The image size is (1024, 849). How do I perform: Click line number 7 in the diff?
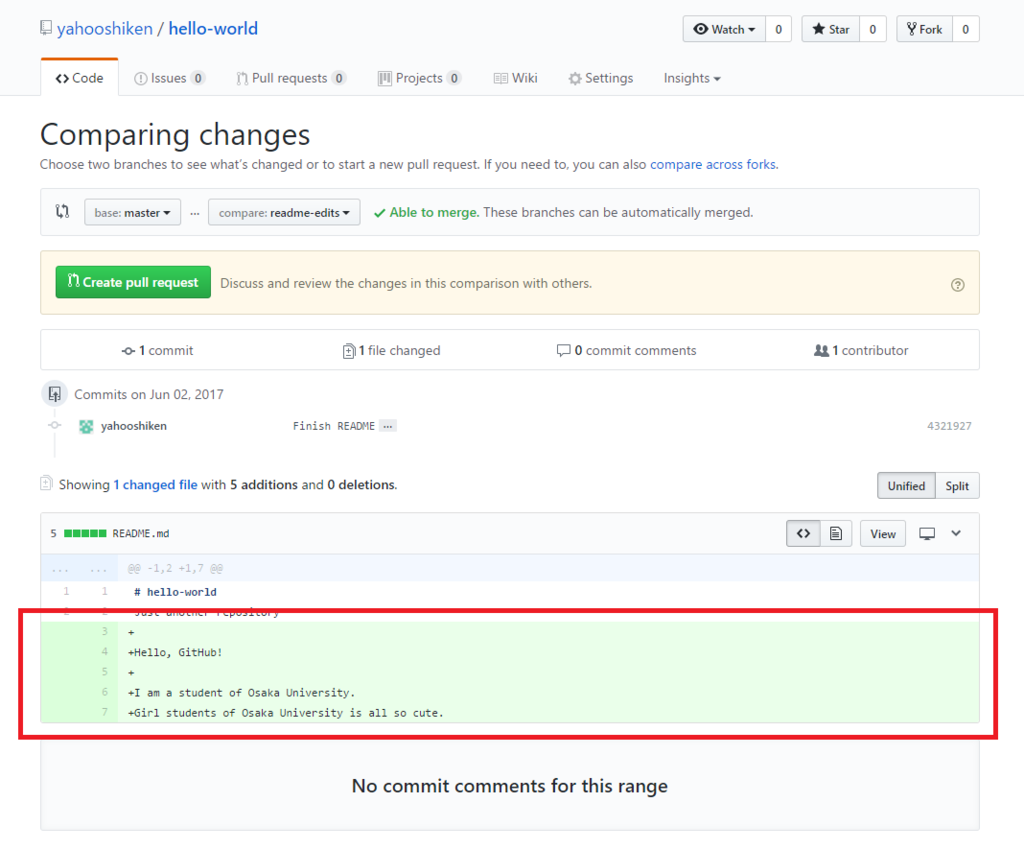[x=104, y=713]
